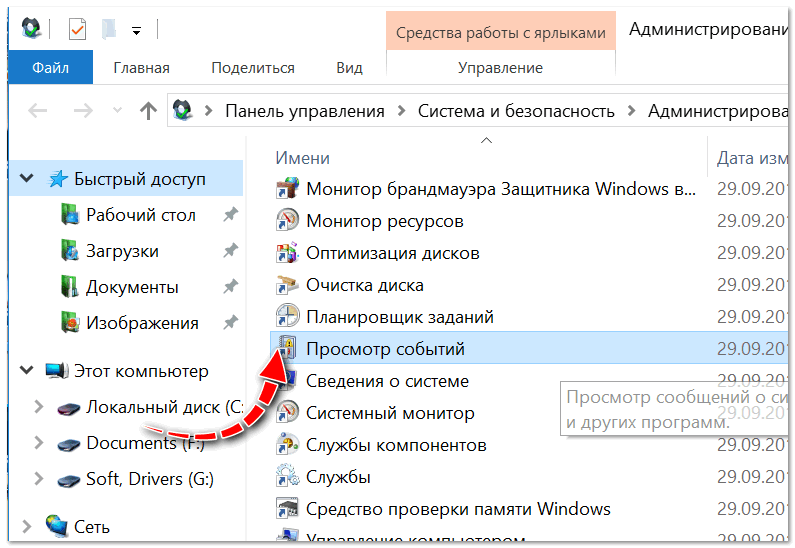Expand the Documents (F:) drive node

coord(39,442)
